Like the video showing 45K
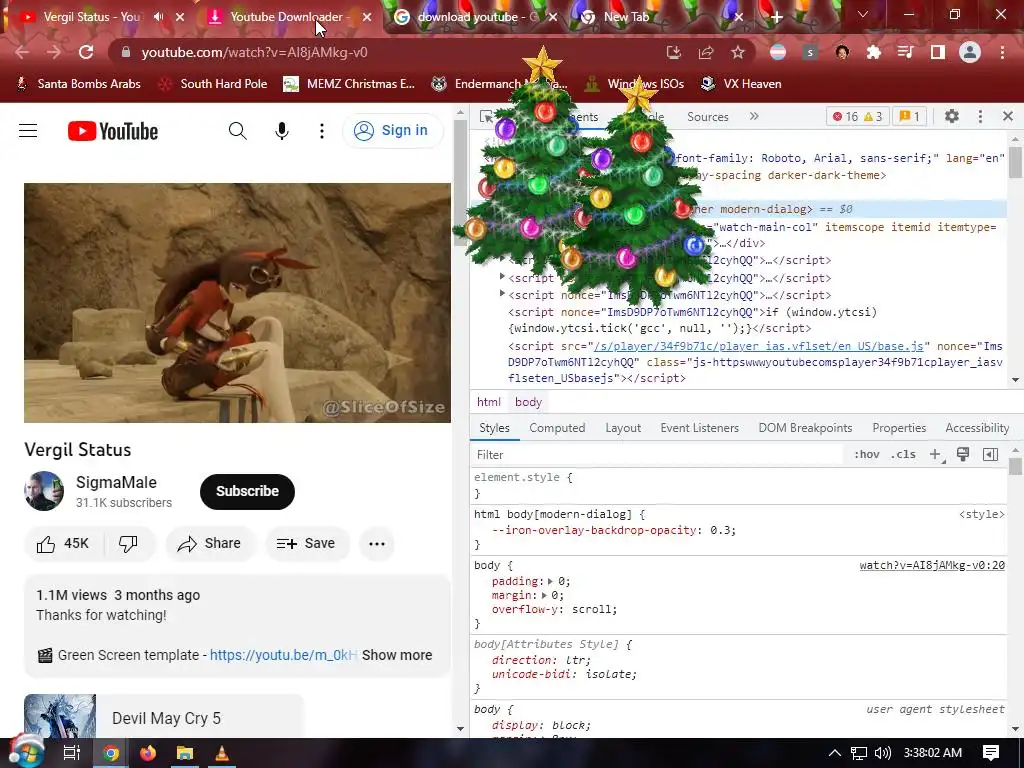This screenshot has width=1024, height=768. (63, 543)
